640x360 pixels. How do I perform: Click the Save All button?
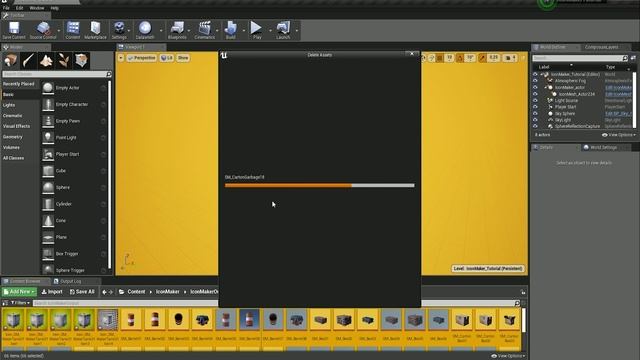tap(82, 292)
